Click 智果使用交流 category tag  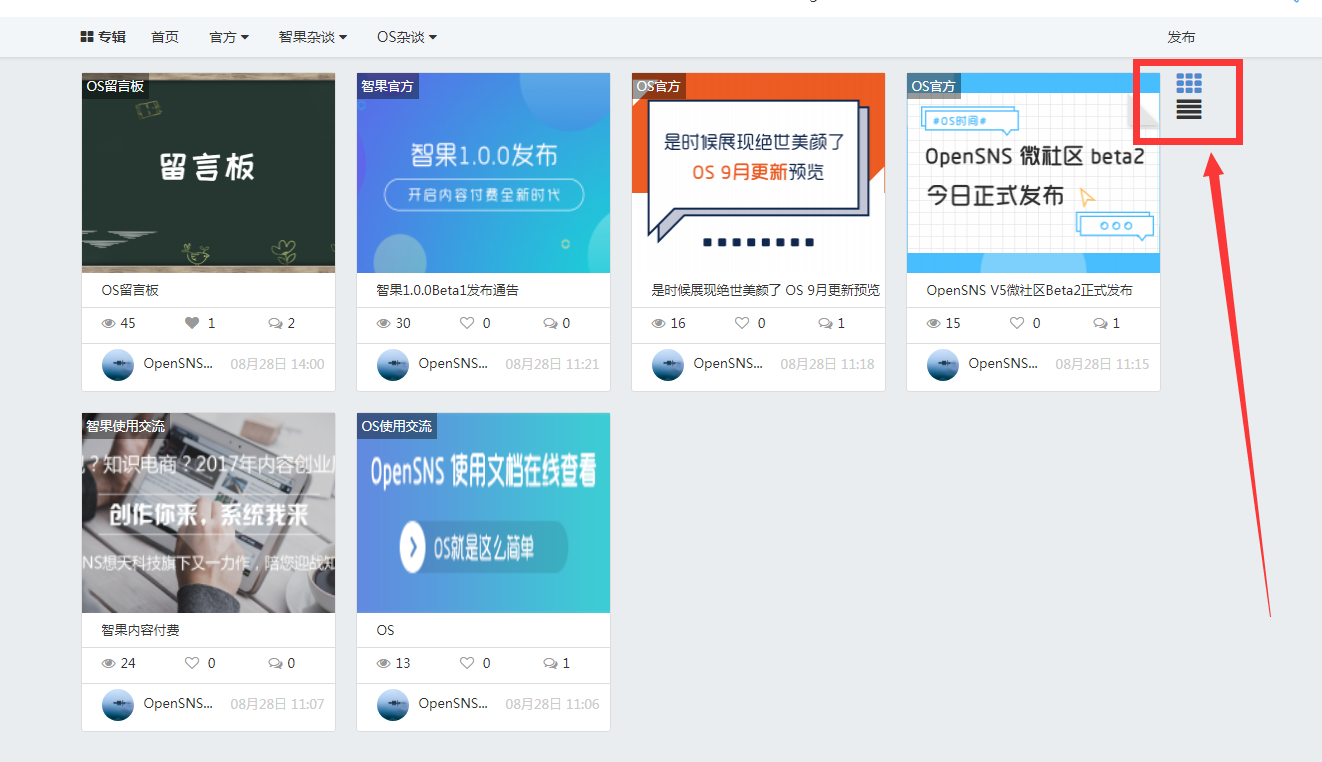tap(125, 426)
